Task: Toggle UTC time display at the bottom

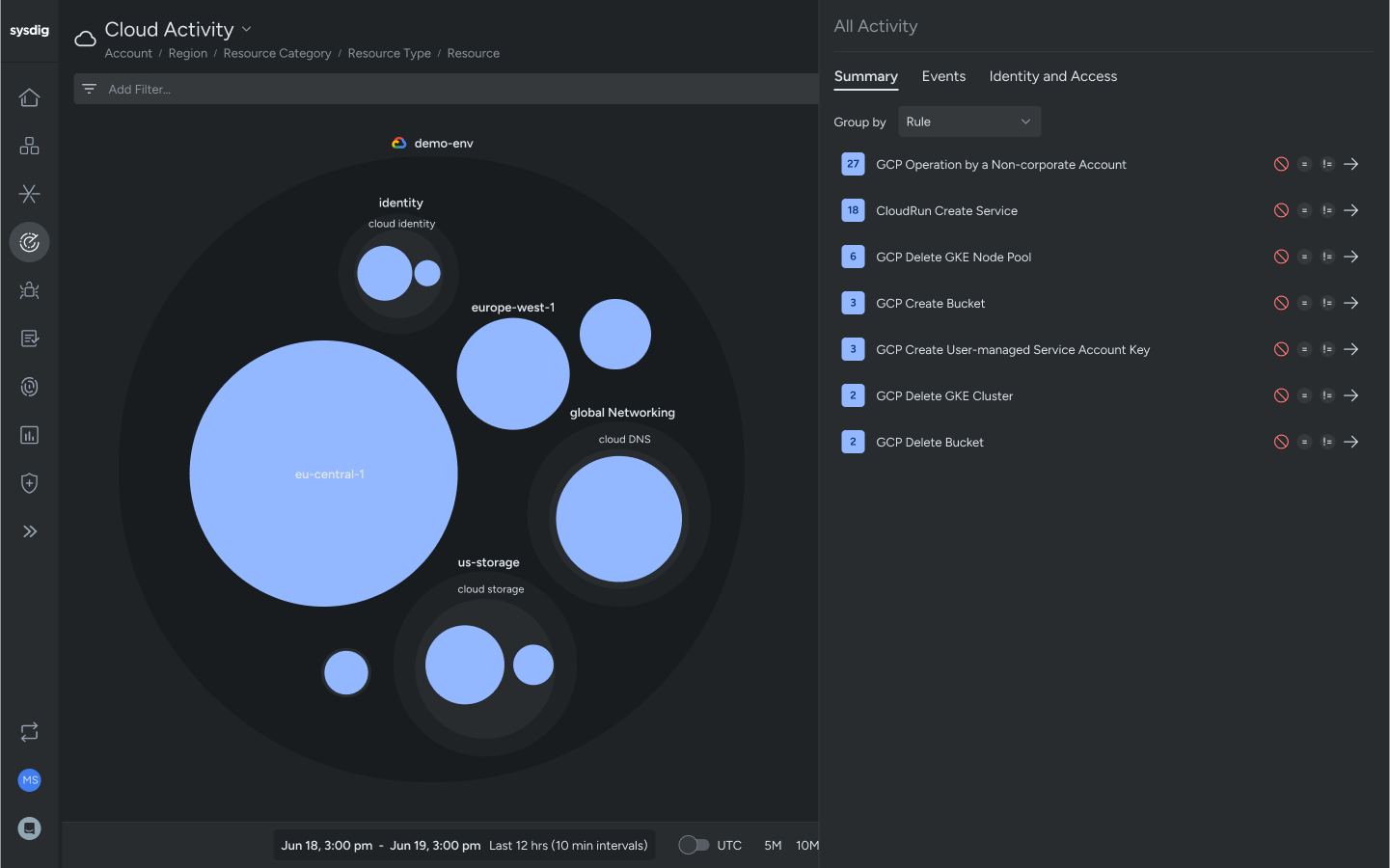Action: (x=693, y=845)
